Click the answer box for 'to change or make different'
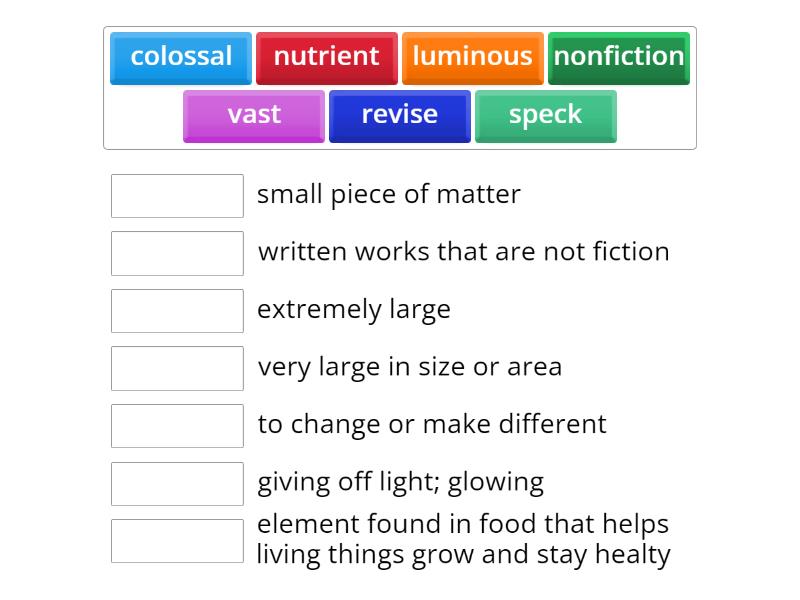 (177, 425)
